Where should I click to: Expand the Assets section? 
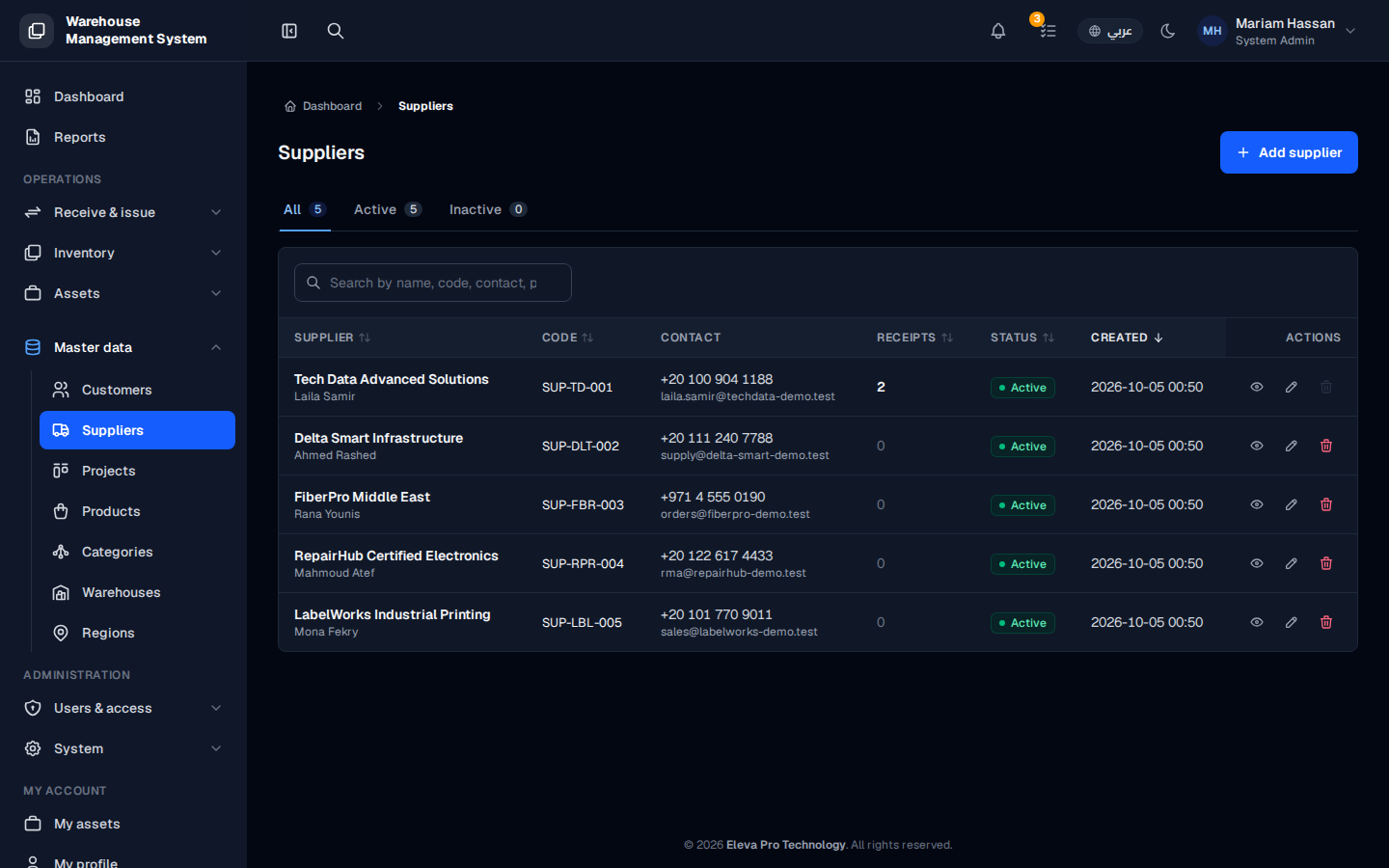[x=123, y=293]
